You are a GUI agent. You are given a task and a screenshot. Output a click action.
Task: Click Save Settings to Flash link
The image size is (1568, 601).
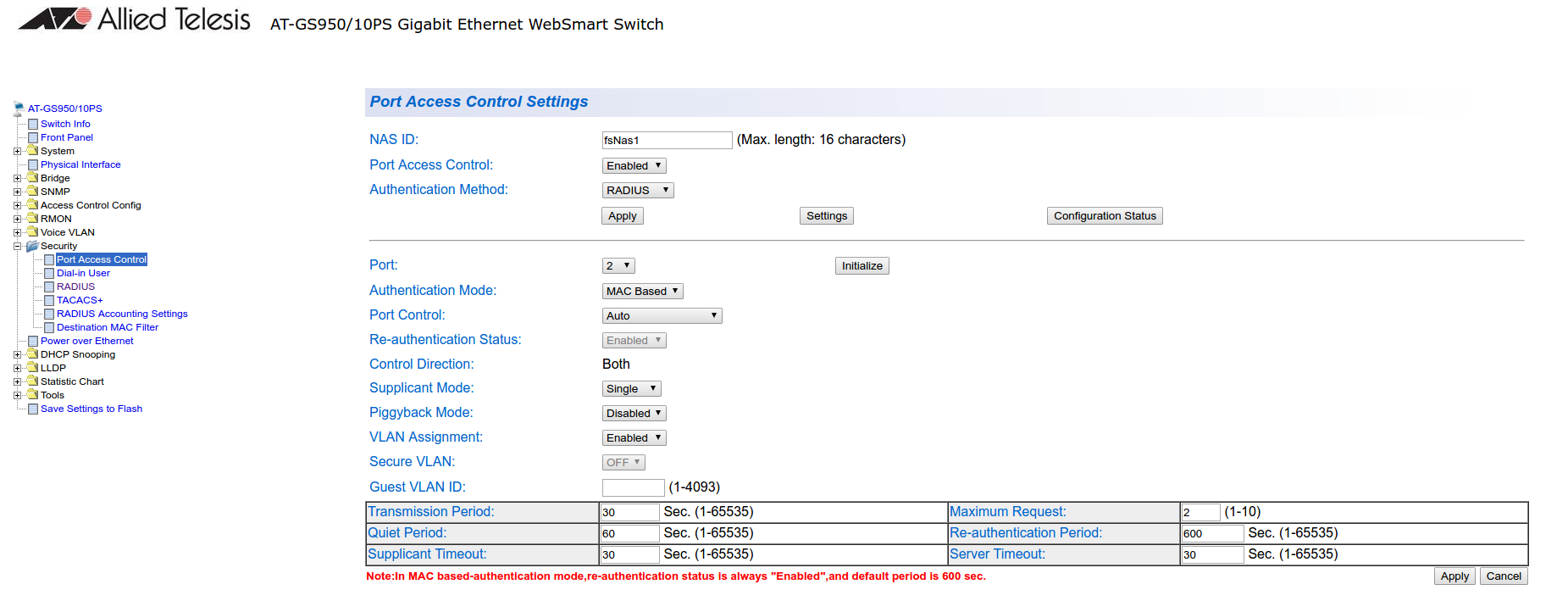click(x=91, y=409)
